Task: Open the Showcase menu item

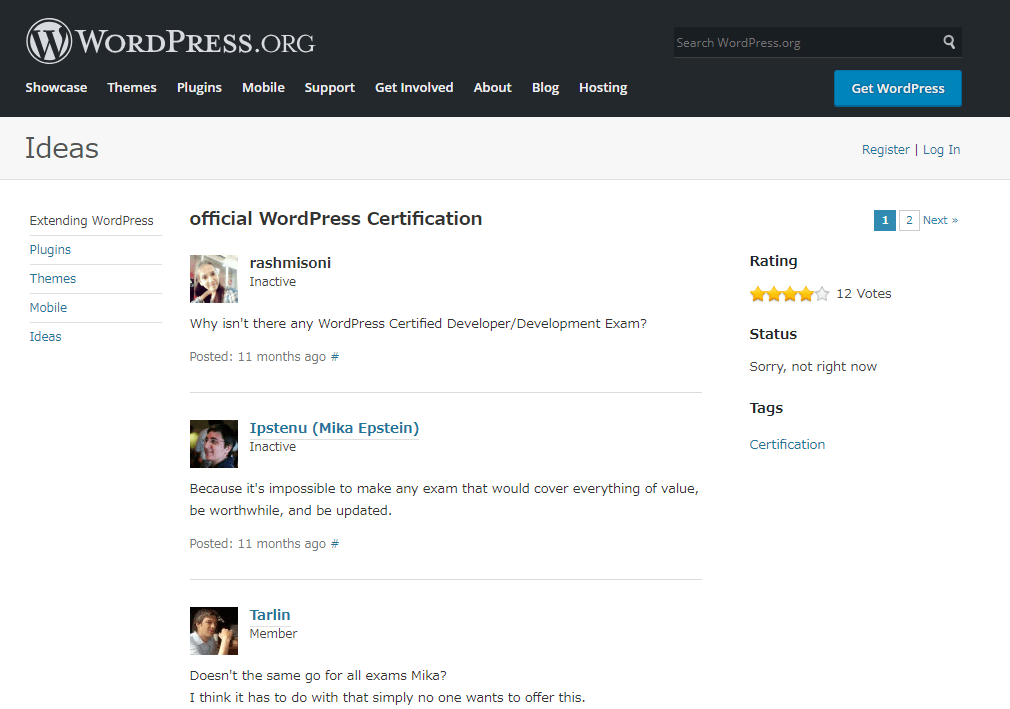Action: pos(56,88)
